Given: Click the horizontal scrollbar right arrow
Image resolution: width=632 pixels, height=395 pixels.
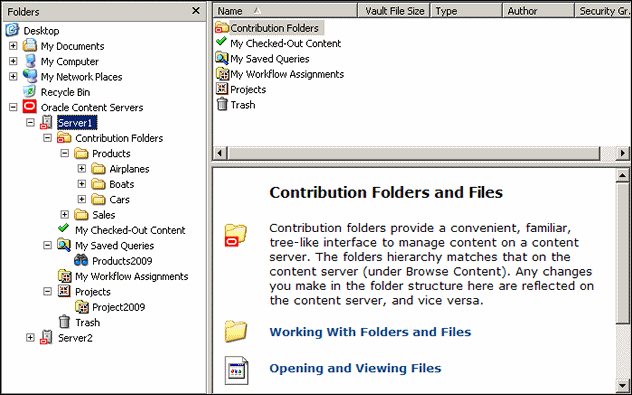Looking at the screenshot, I should coord(623,153).
